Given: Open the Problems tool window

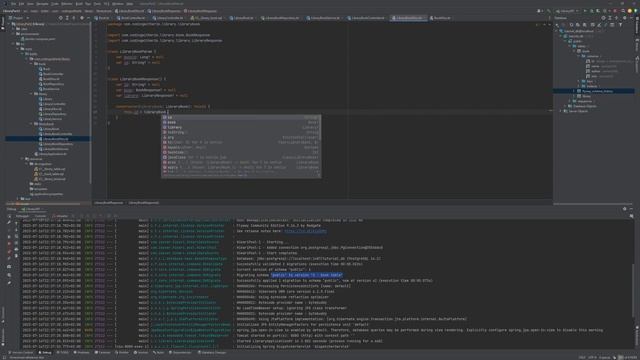Looking at the screenshot, I should [81, 352].
